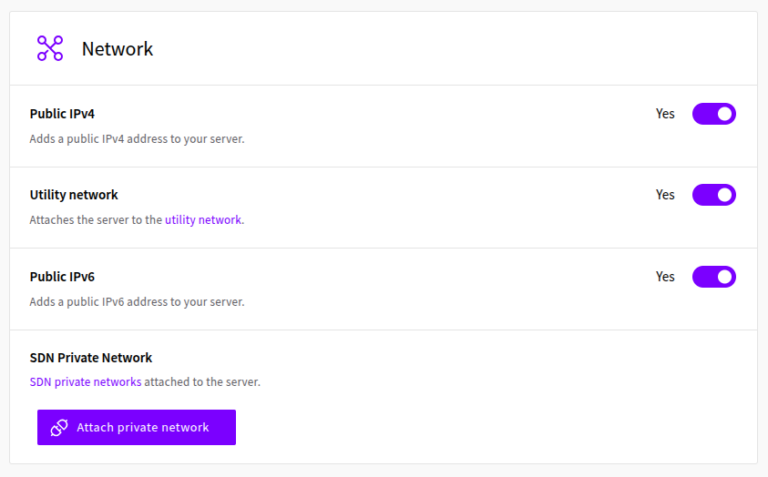Viewport: 768px width, 477px height.
Task: Toggle the Public IPv6 switch
Action: click(x=714, y=277)
